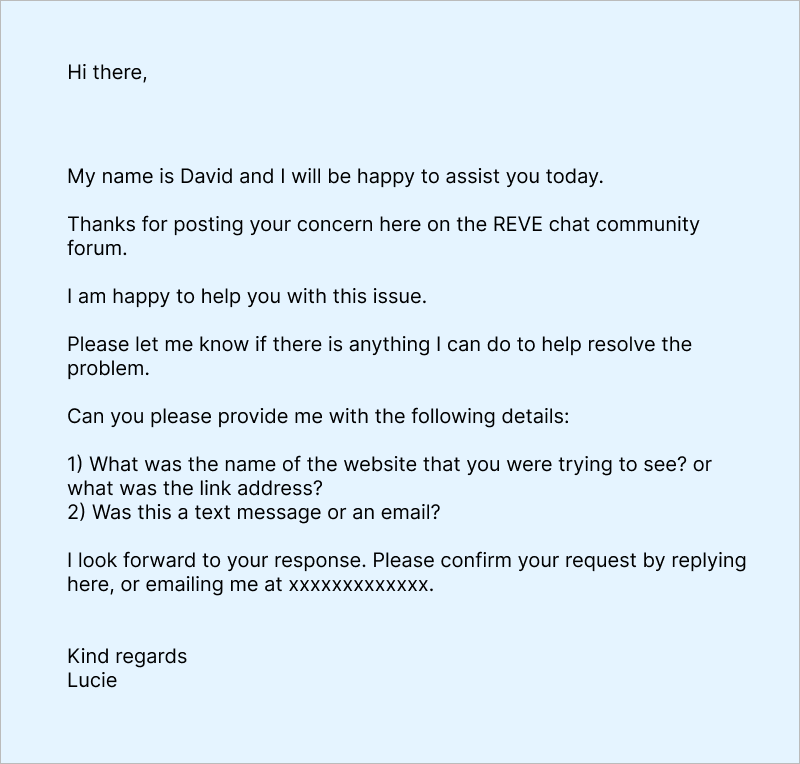Select the name David in the introduction

pyautogui.click(x=207, y=177)
